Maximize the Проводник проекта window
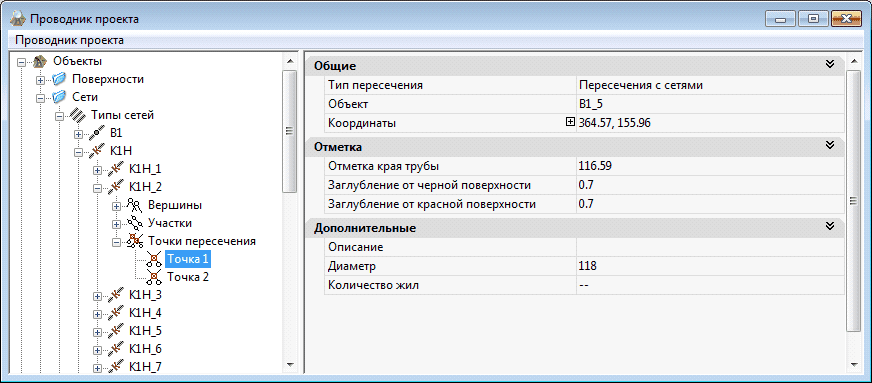Screen dimensions: 872x383 click(x=814, y=19)
